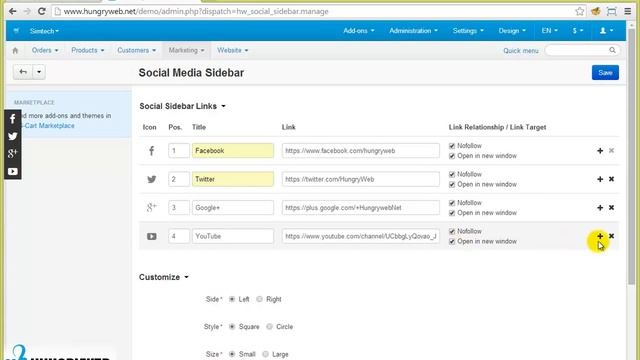
Task: Click the Google+ row icon in the table
Action: (x=151, y=208)
